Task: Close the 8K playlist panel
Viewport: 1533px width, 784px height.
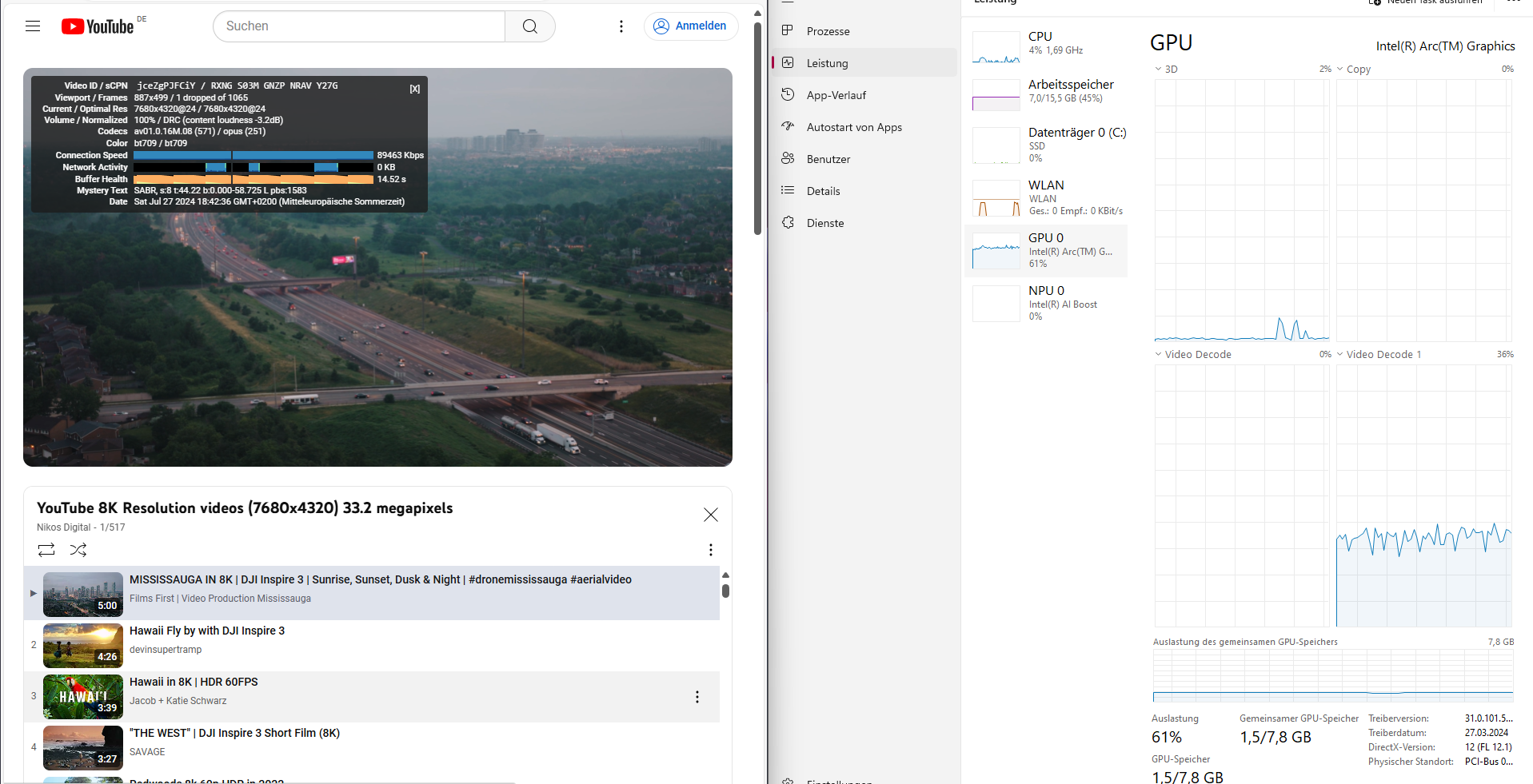Action: pyautogui.click(x=710, y=515)
